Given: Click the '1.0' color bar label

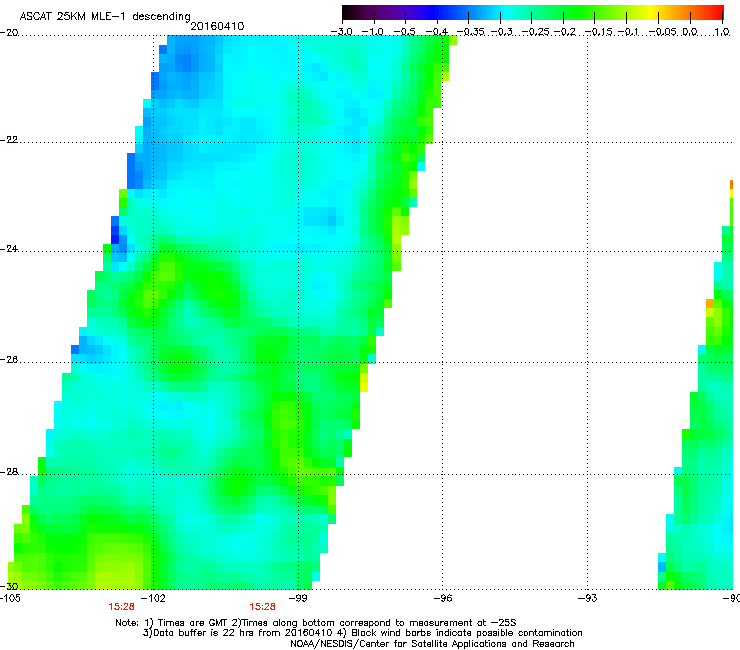Looking at the screenshot, I should pyautogui.click(x=722, y=32).
